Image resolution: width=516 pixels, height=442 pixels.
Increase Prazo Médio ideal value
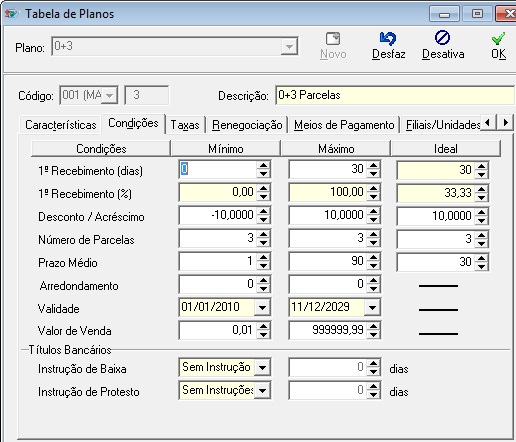click(x=481, y=258)
